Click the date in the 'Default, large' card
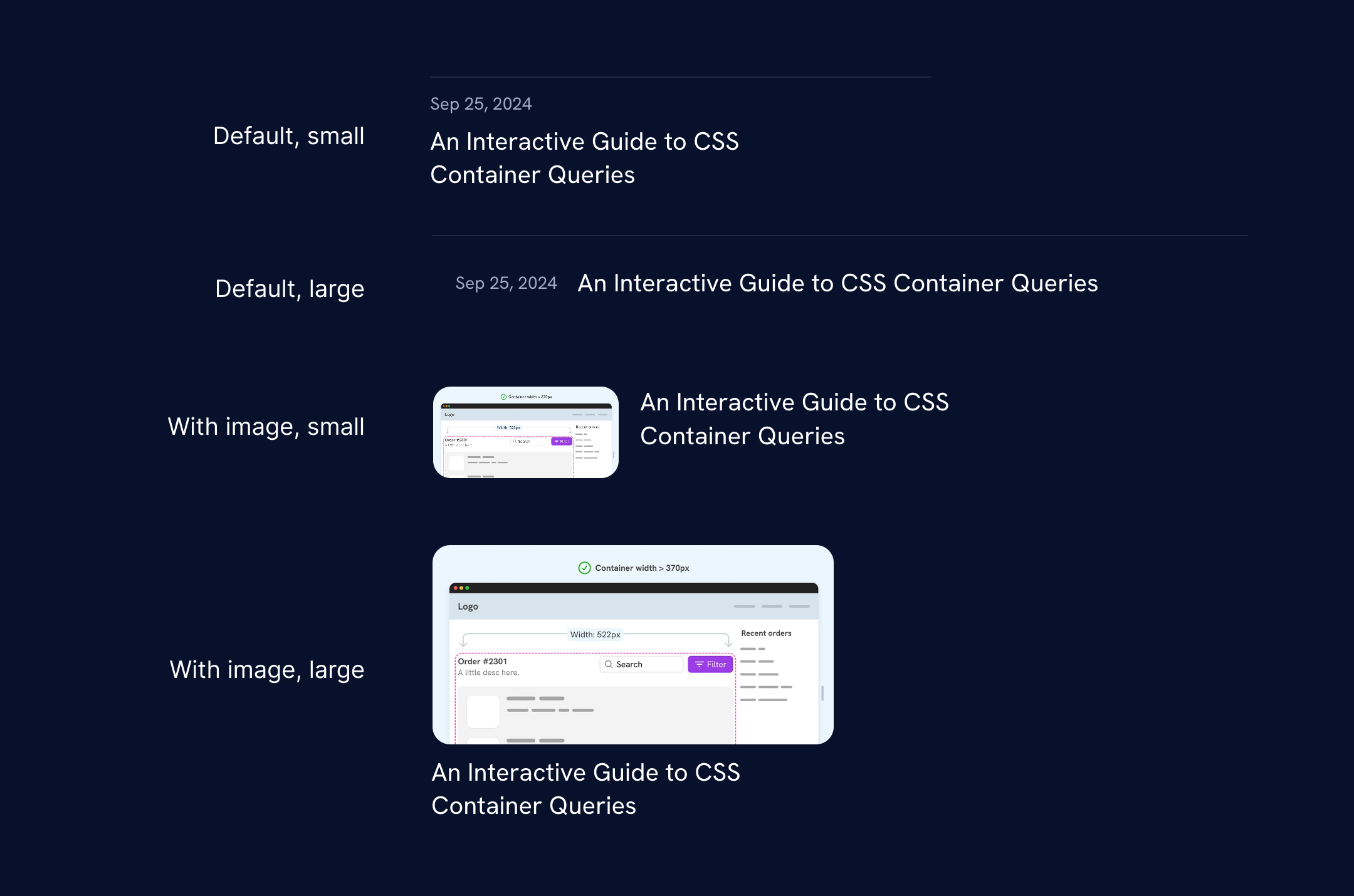 pos(506,283)
